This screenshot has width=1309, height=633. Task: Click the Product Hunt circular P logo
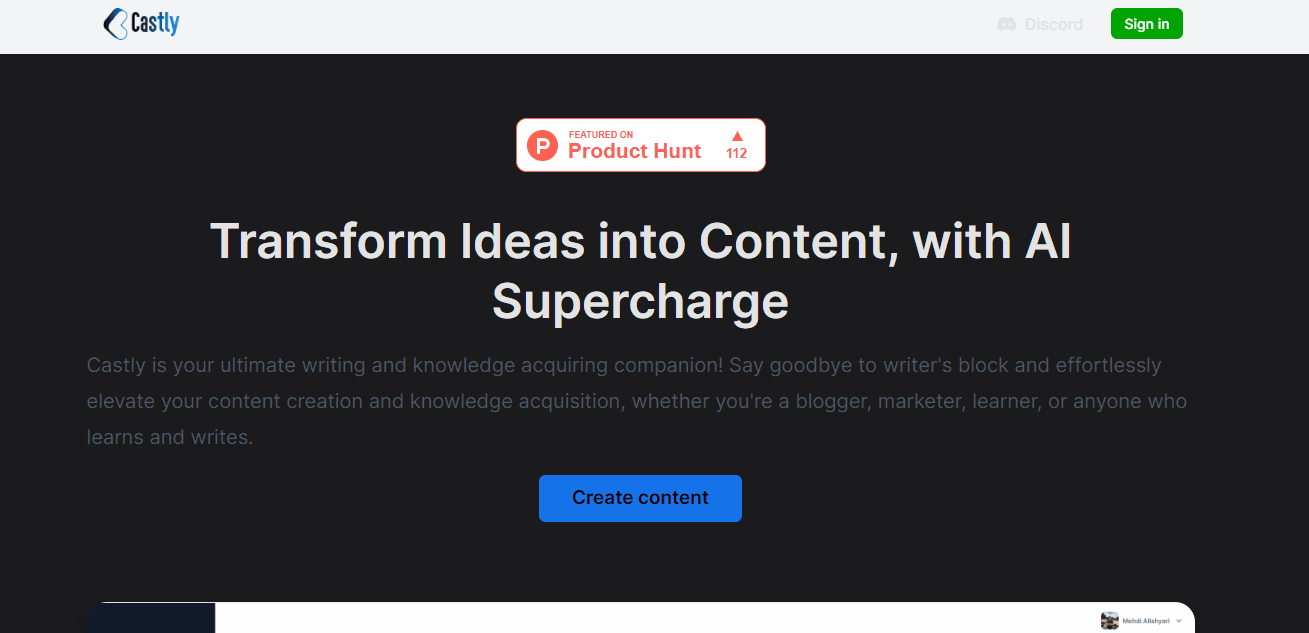542,146
